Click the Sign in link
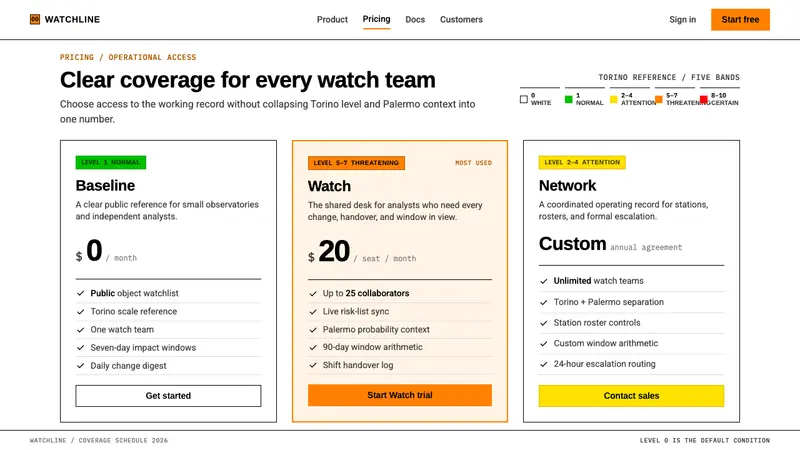800x450 pixels. [x=683, y=19]
